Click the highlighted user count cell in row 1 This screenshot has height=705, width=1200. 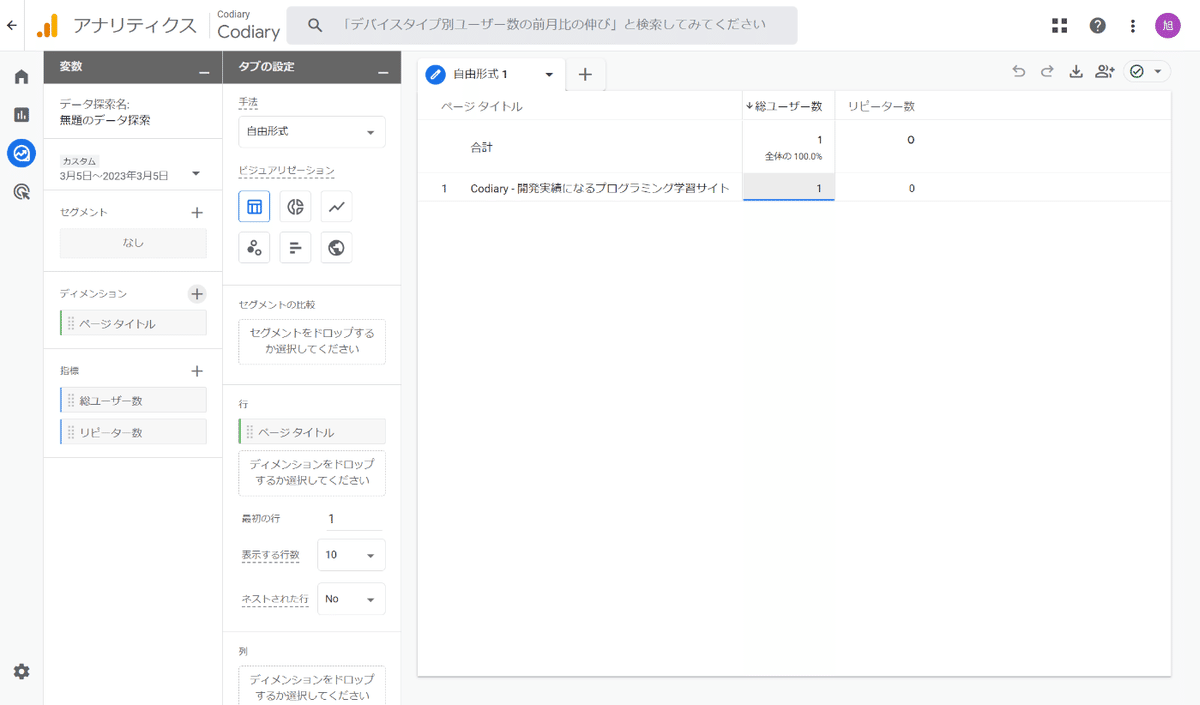point(788,188)
